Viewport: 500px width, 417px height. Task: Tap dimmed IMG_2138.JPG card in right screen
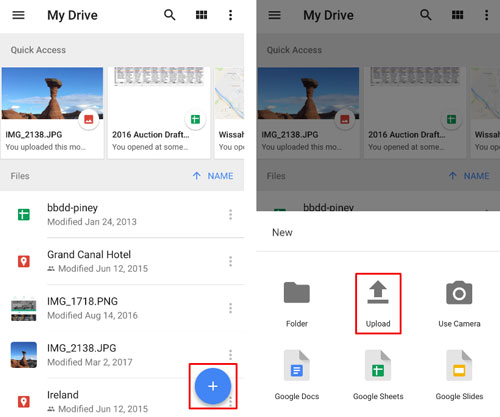[308, 113]
